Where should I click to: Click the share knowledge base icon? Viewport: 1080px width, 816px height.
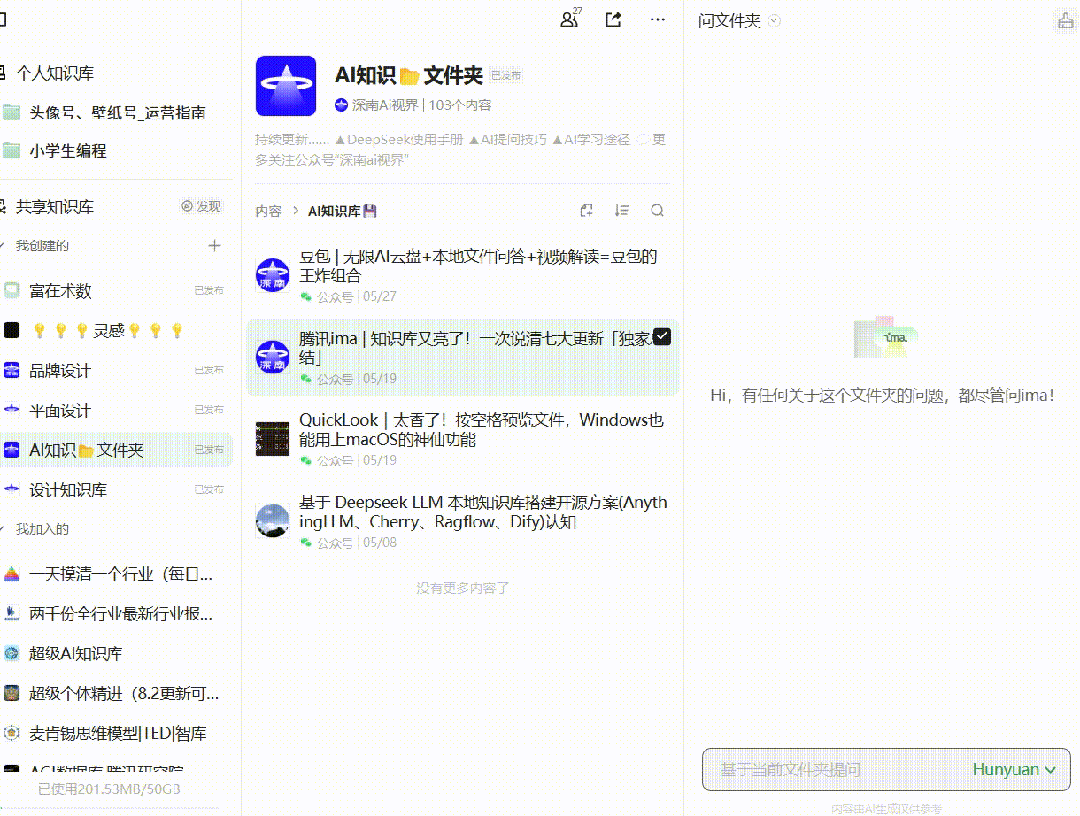click(x=613, y=19)
